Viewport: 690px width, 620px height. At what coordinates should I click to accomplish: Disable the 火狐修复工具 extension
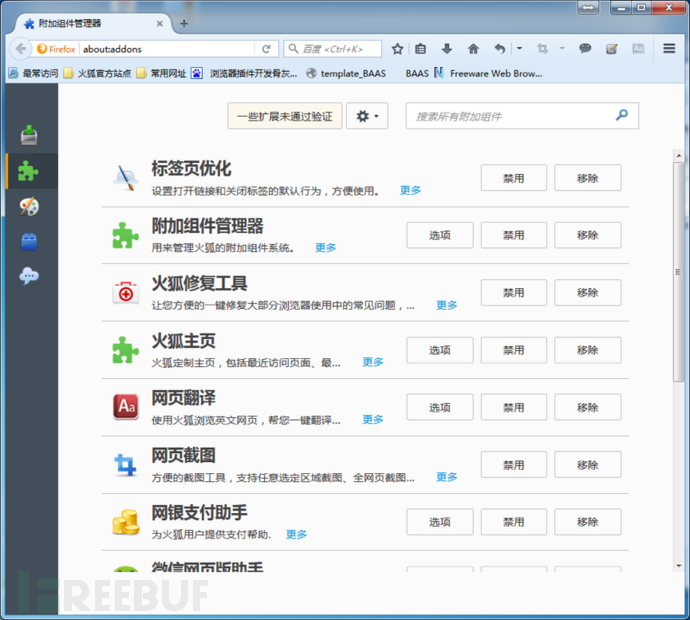514,292
